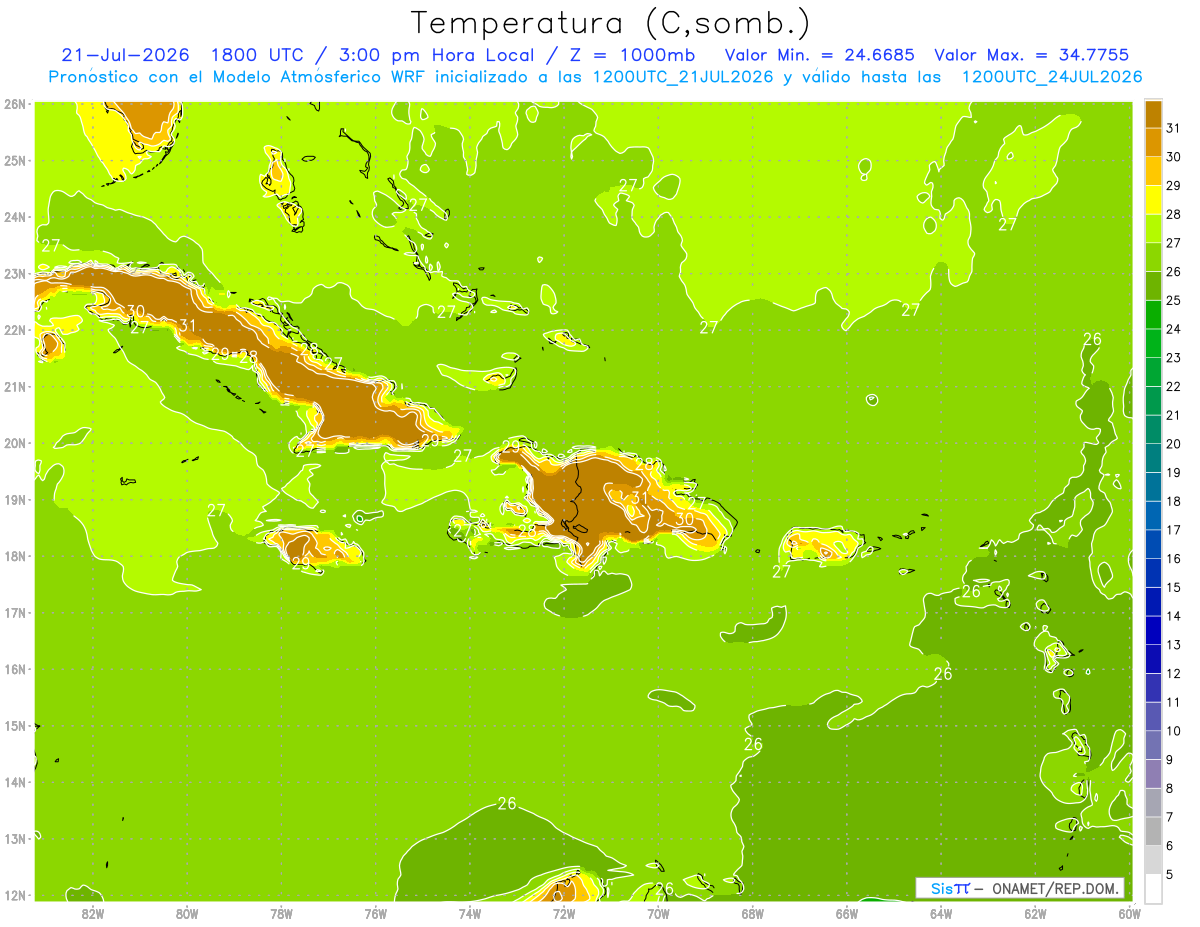
Task: Click the 20N latitude label
Action: click(14, 443)
